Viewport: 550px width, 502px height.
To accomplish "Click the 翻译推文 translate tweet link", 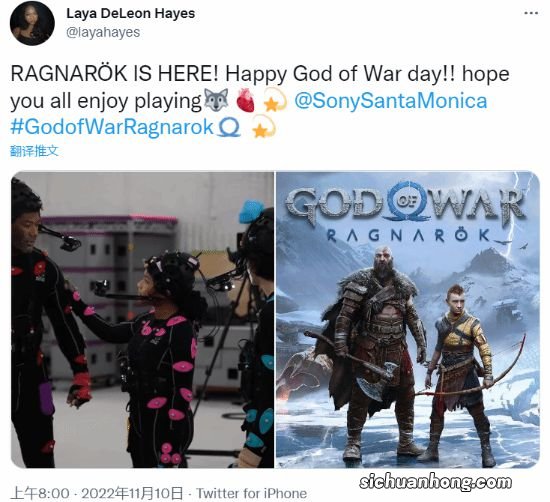I will click(34, 151).
